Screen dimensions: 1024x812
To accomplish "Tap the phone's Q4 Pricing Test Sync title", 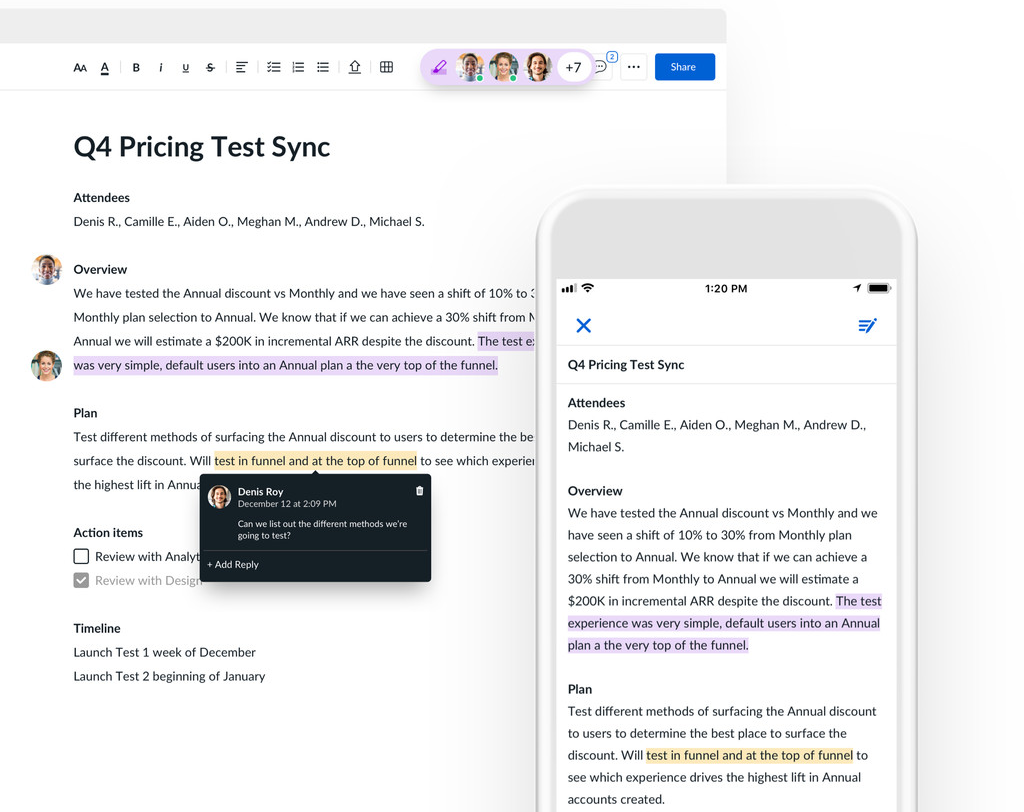I will pyautogui.click(x=626, y=365).
